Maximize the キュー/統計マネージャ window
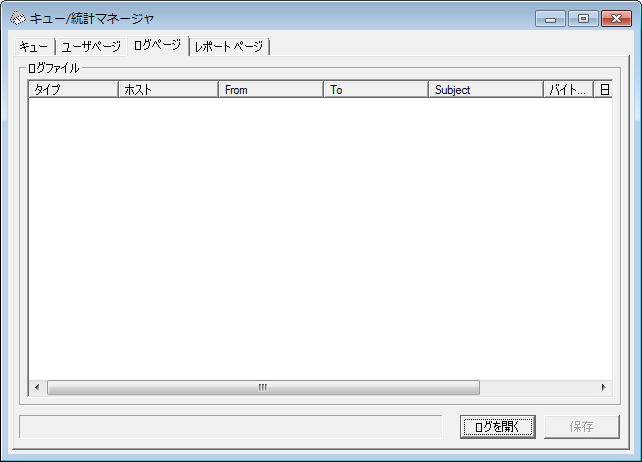Screen dimensions: 642x462 coord(579,18)
